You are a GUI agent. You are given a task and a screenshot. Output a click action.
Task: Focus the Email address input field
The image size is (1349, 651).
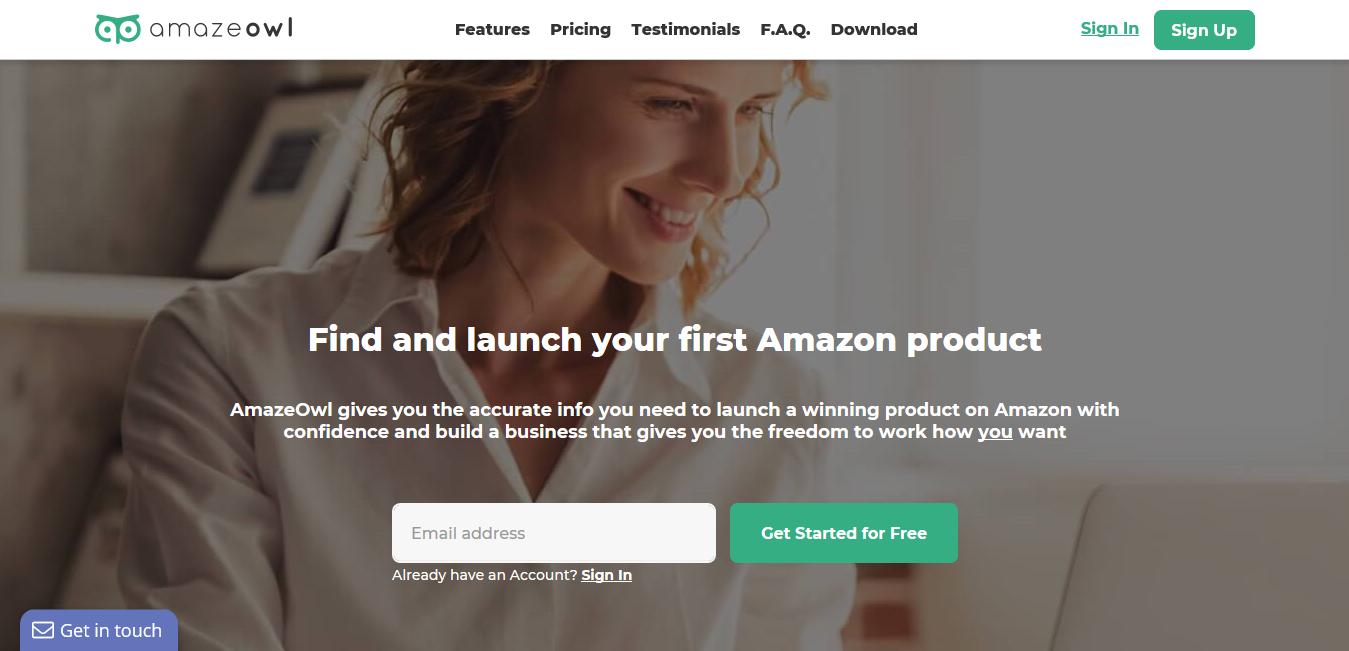[x=554, y=533]
